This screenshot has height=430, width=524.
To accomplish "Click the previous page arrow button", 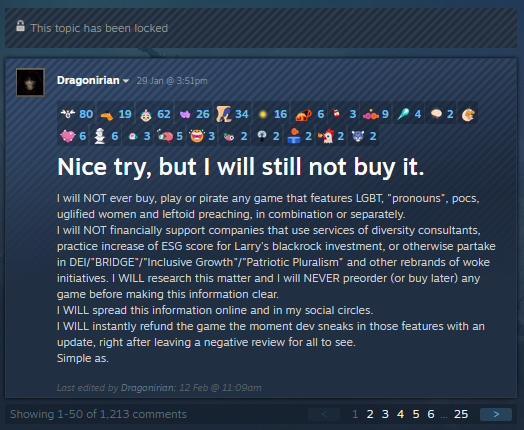I will click(324, 414).
